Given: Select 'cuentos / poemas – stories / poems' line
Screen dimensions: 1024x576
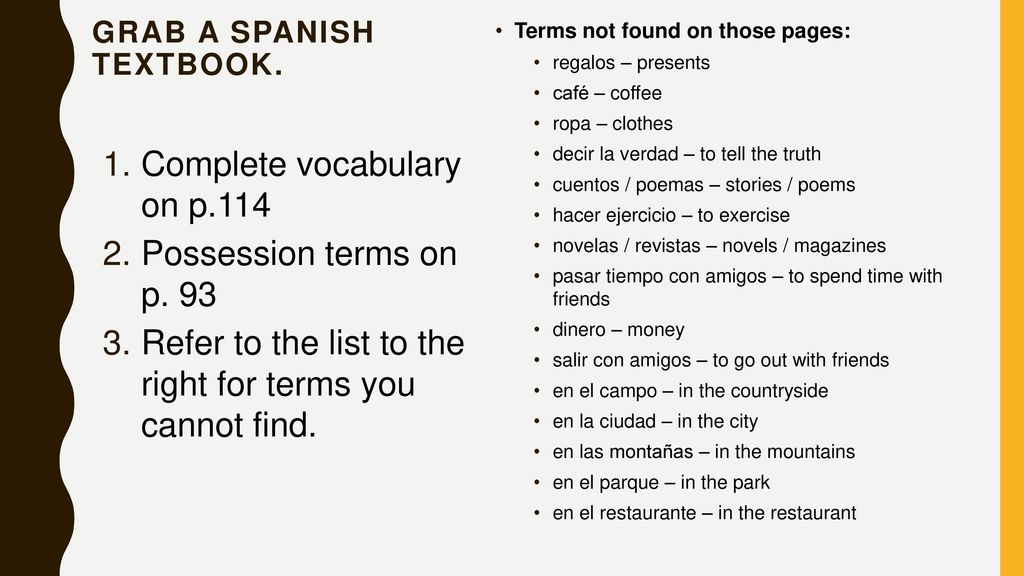Looking at the screenshot, I should pos(703,185).
